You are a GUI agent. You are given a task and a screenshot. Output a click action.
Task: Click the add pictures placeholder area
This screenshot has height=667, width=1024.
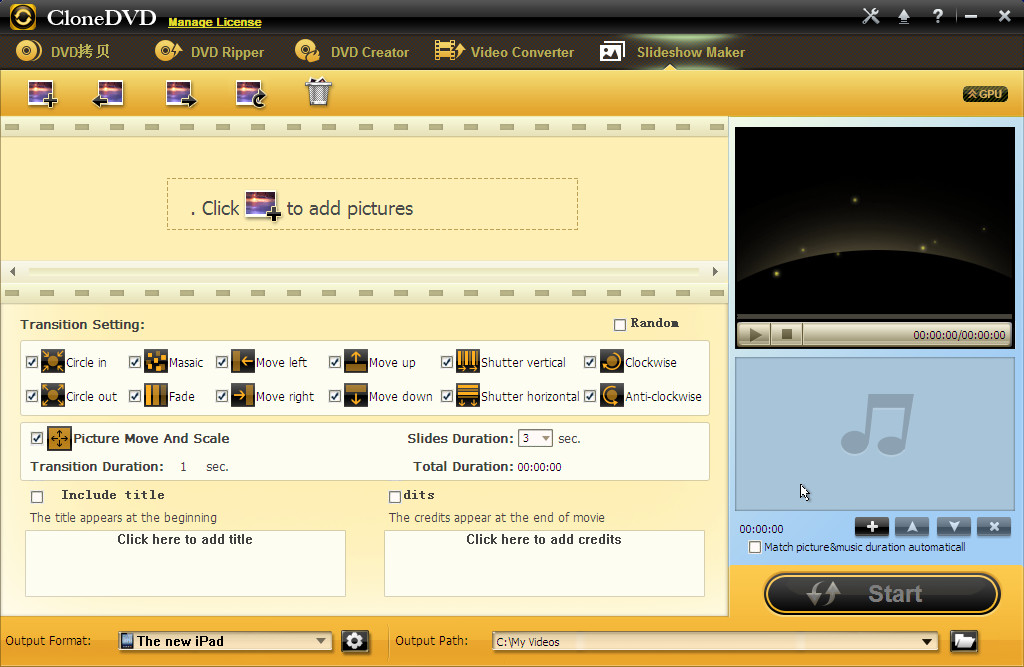[x=372, y=204]
